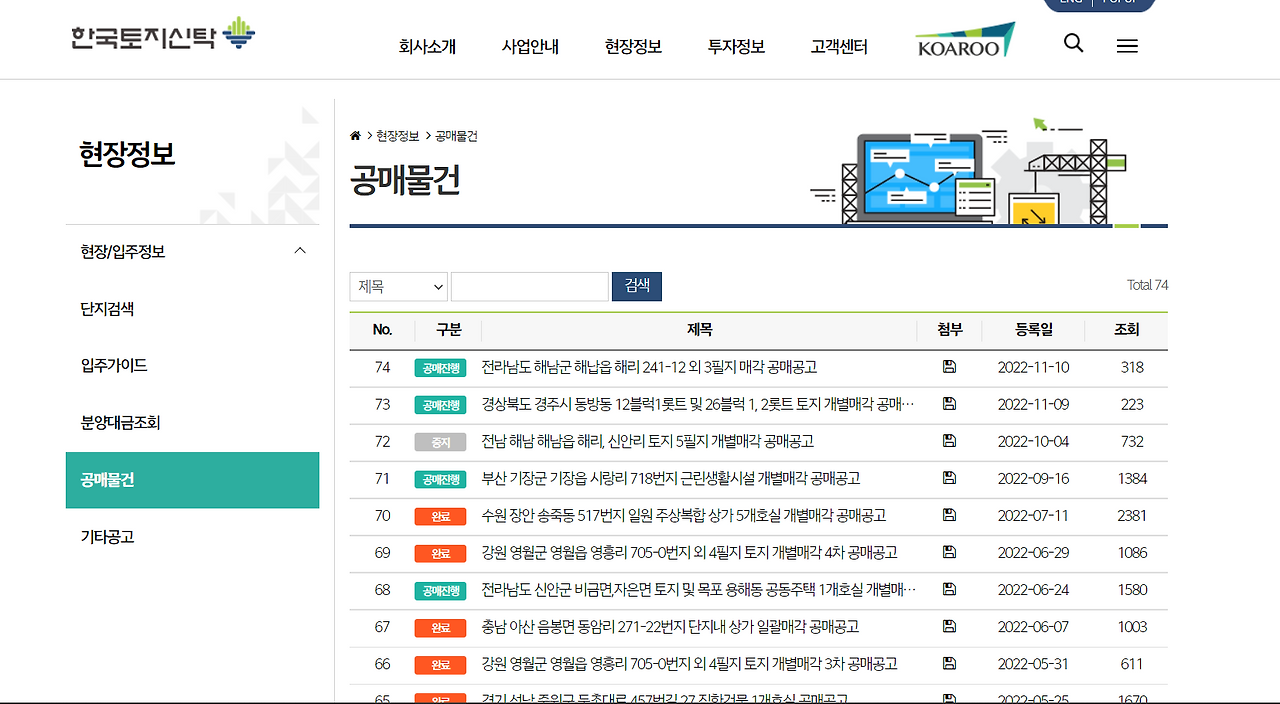The image size is (1280, 704).
Task: Select 단지검색 in the sidebar
Action: [x=107, y=309]
